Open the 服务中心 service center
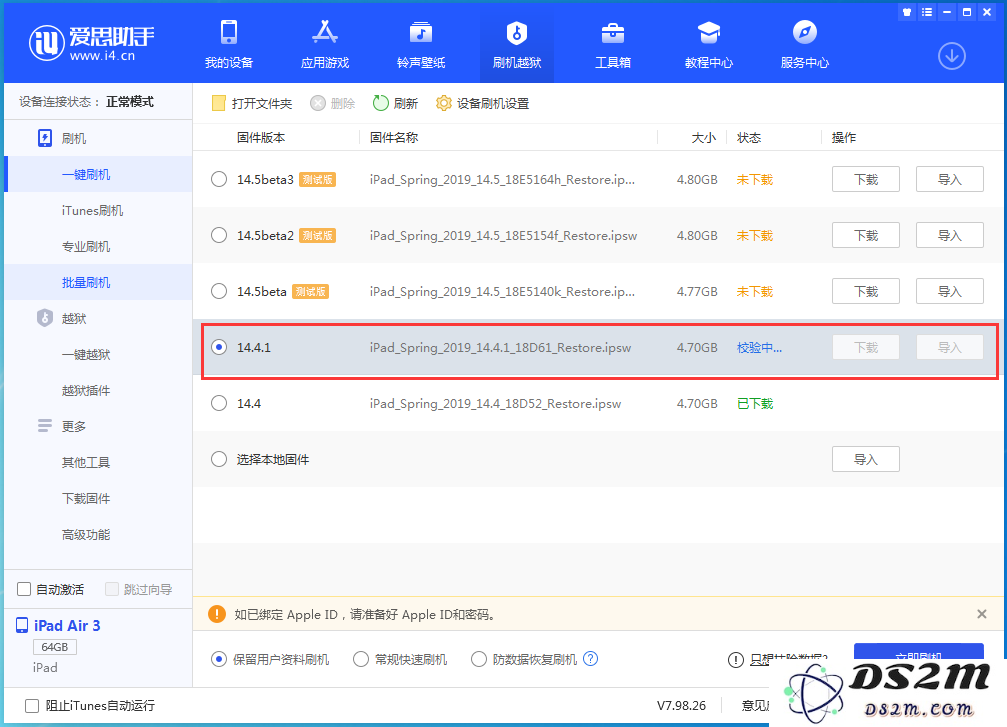This screenshot has width=1007, height=727. click(x=805, y=44)
